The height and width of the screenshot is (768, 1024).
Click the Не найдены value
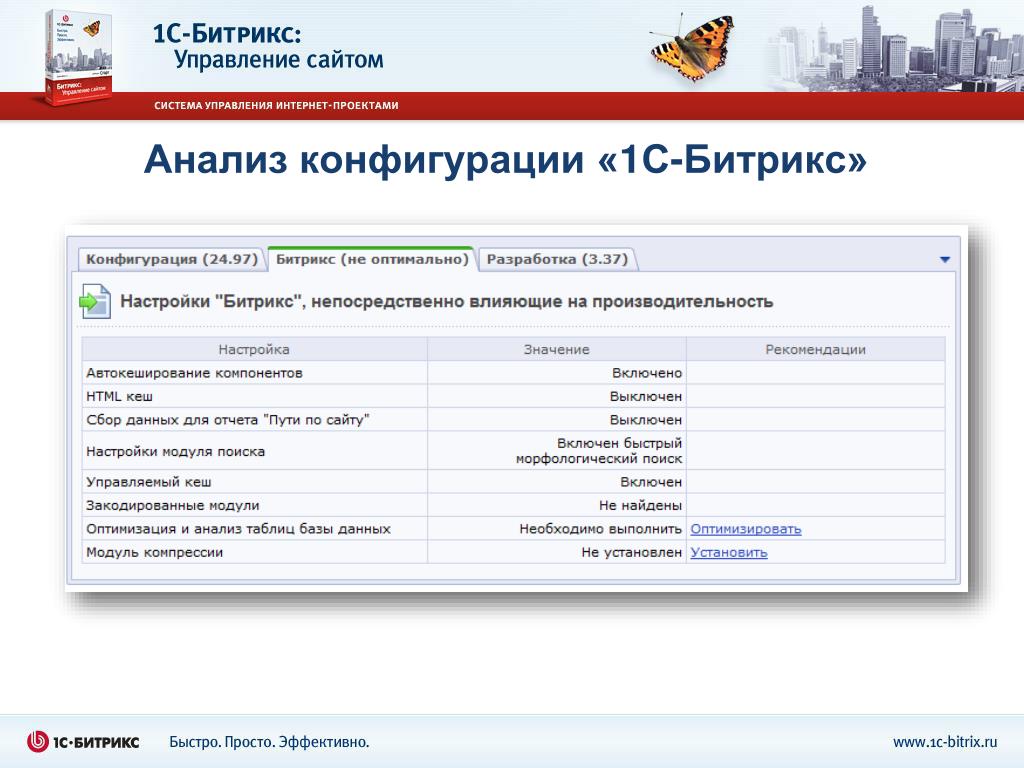pyautogui.click(x=641, y=505)
